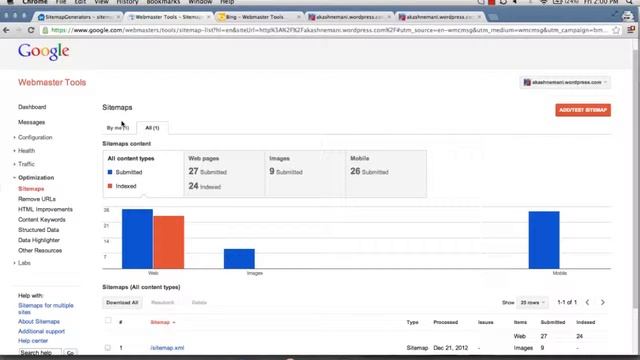Viewport: 640px width, 360px height.
Task: Go to next sitemaps page arrow
Action: pyautogui.click(x=603, y=302)
